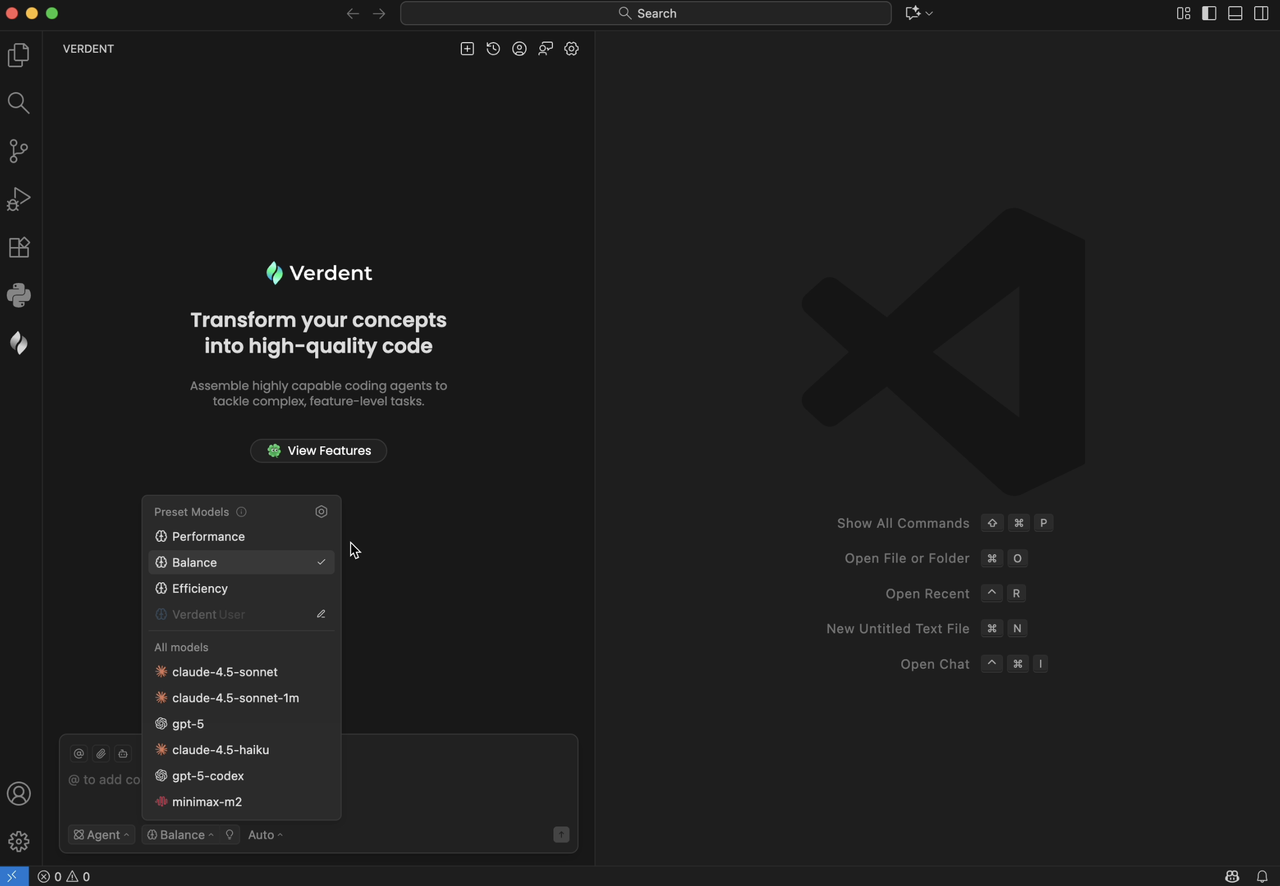Click the attach file paperclip icon

click(101, 754)
